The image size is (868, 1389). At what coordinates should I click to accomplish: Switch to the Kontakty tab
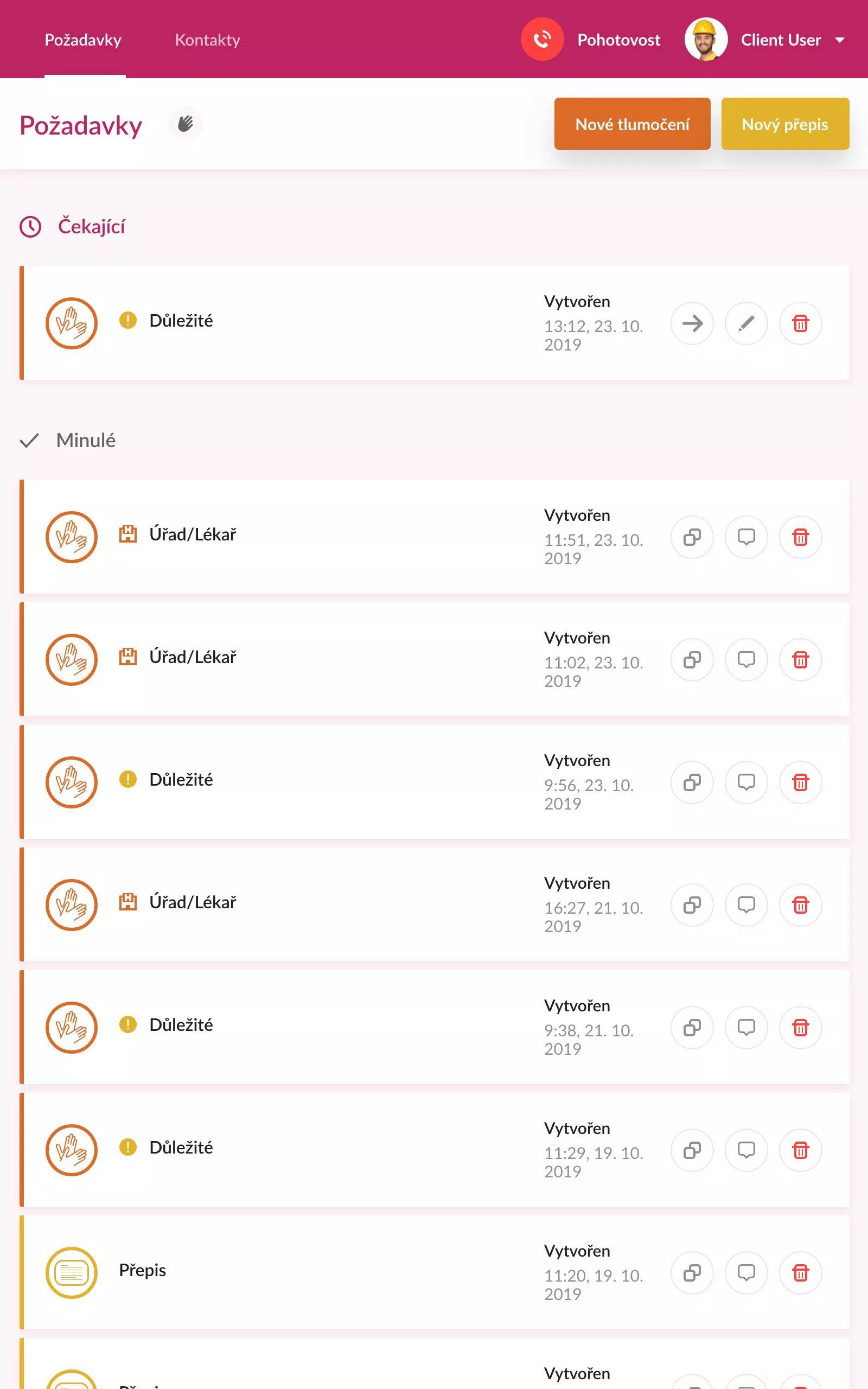click(207, 40)
